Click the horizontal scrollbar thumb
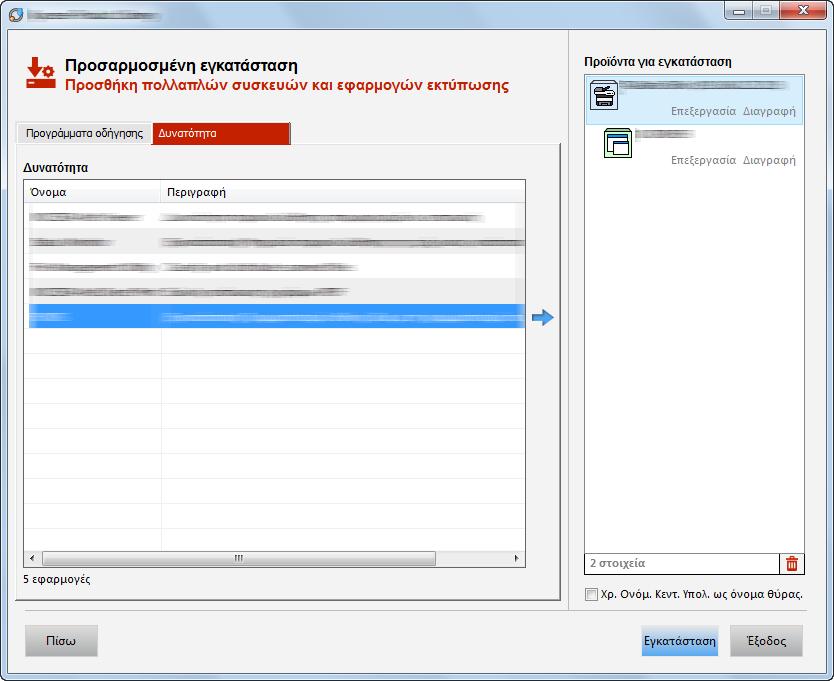Viewport: 834px width, 681px height. pyautogui.click(x=239, y=558)
